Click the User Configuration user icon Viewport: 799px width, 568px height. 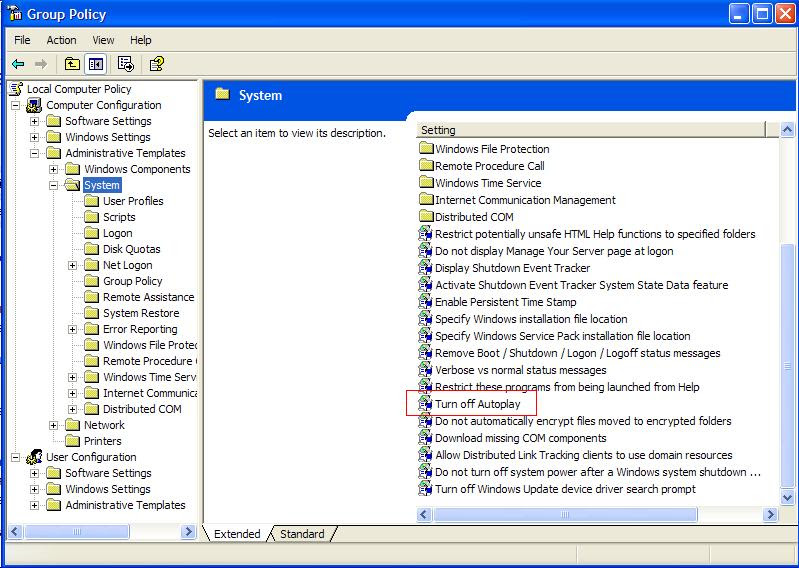34,457
